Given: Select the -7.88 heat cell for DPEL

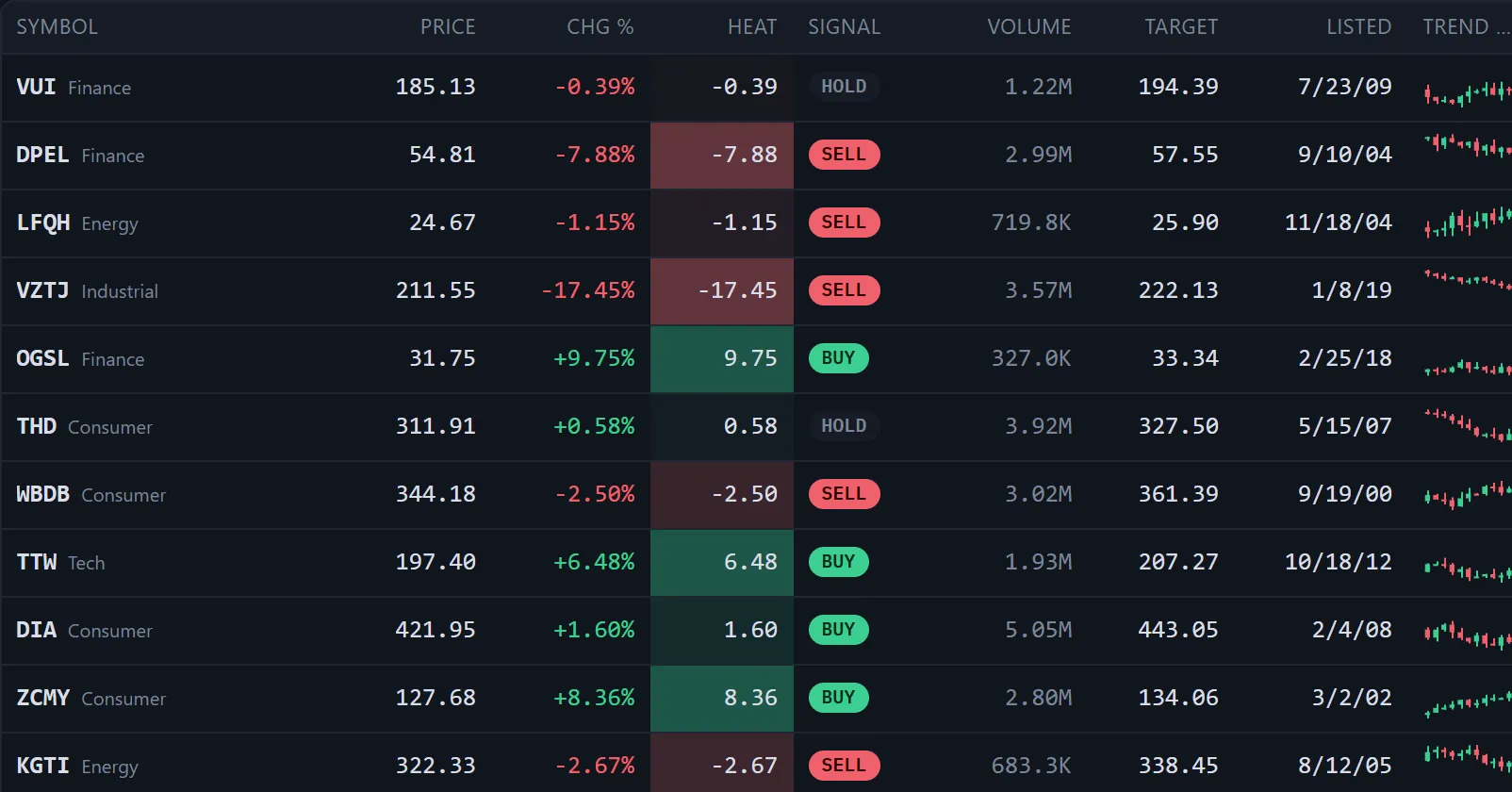Looking at the screenshot, I should click(722, 156).
